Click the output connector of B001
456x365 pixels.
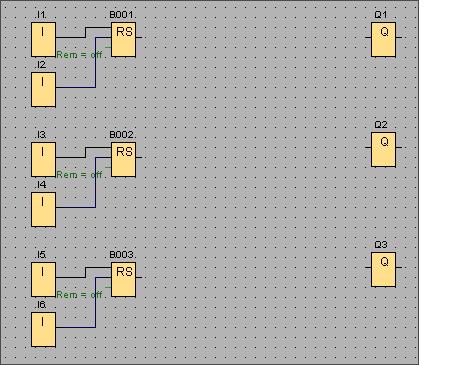(139, 37)
